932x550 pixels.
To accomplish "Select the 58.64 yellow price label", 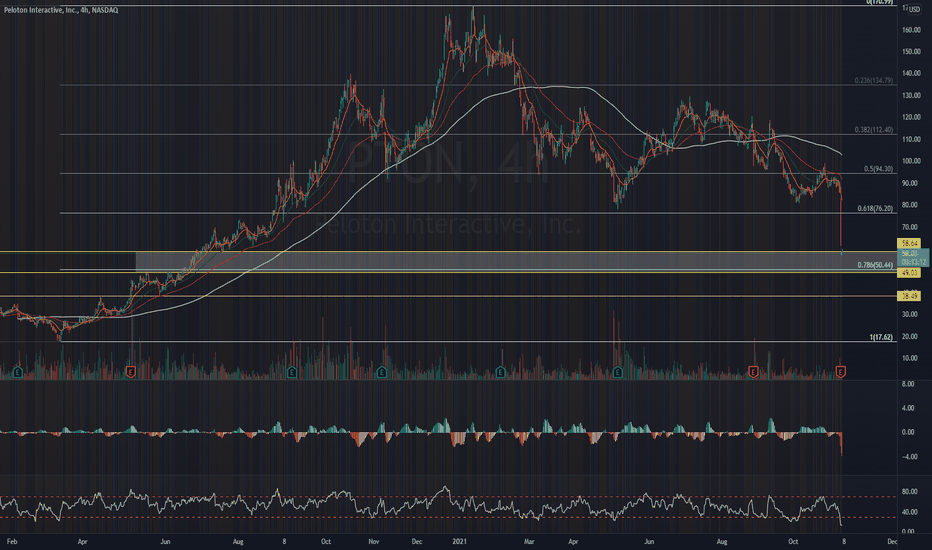I will [908, 243].
